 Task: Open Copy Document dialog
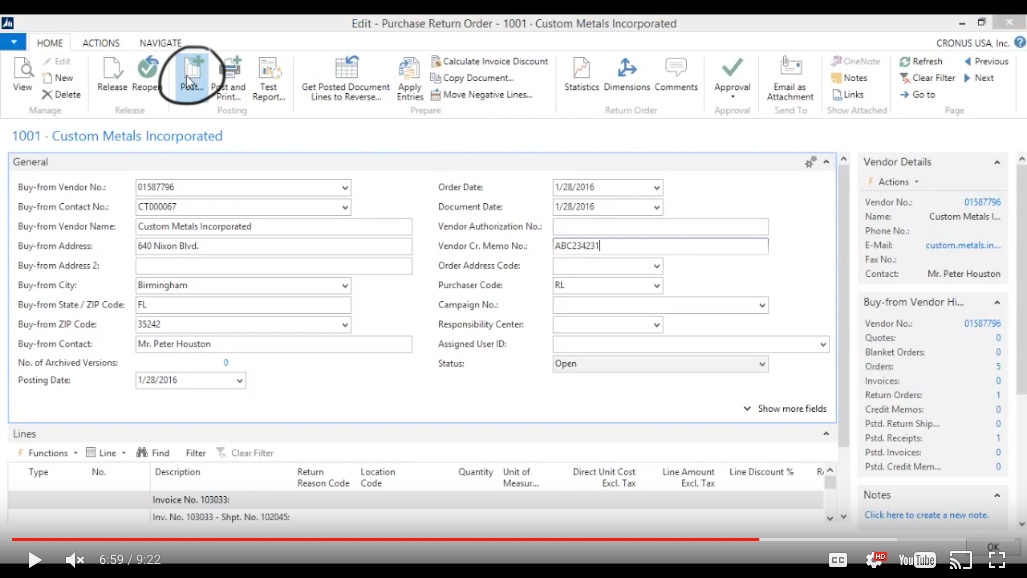click(x=472, y=78)
